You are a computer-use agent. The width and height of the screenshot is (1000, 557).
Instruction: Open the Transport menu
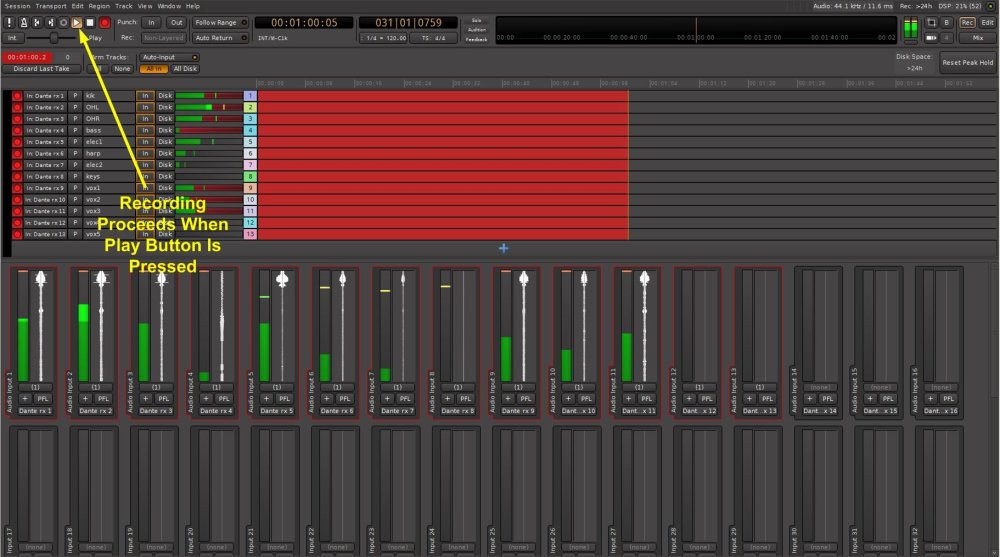51,6
